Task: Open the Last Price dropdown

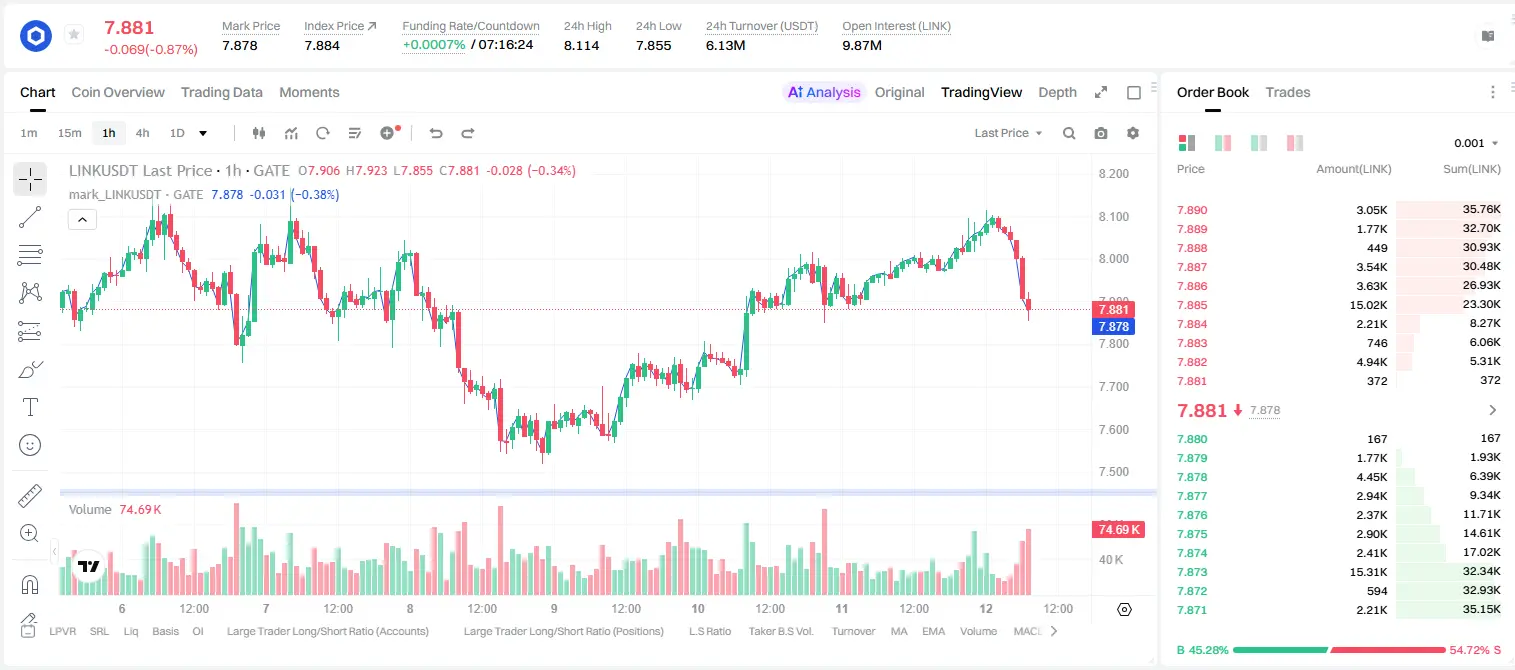Action: coord(1008,133)
